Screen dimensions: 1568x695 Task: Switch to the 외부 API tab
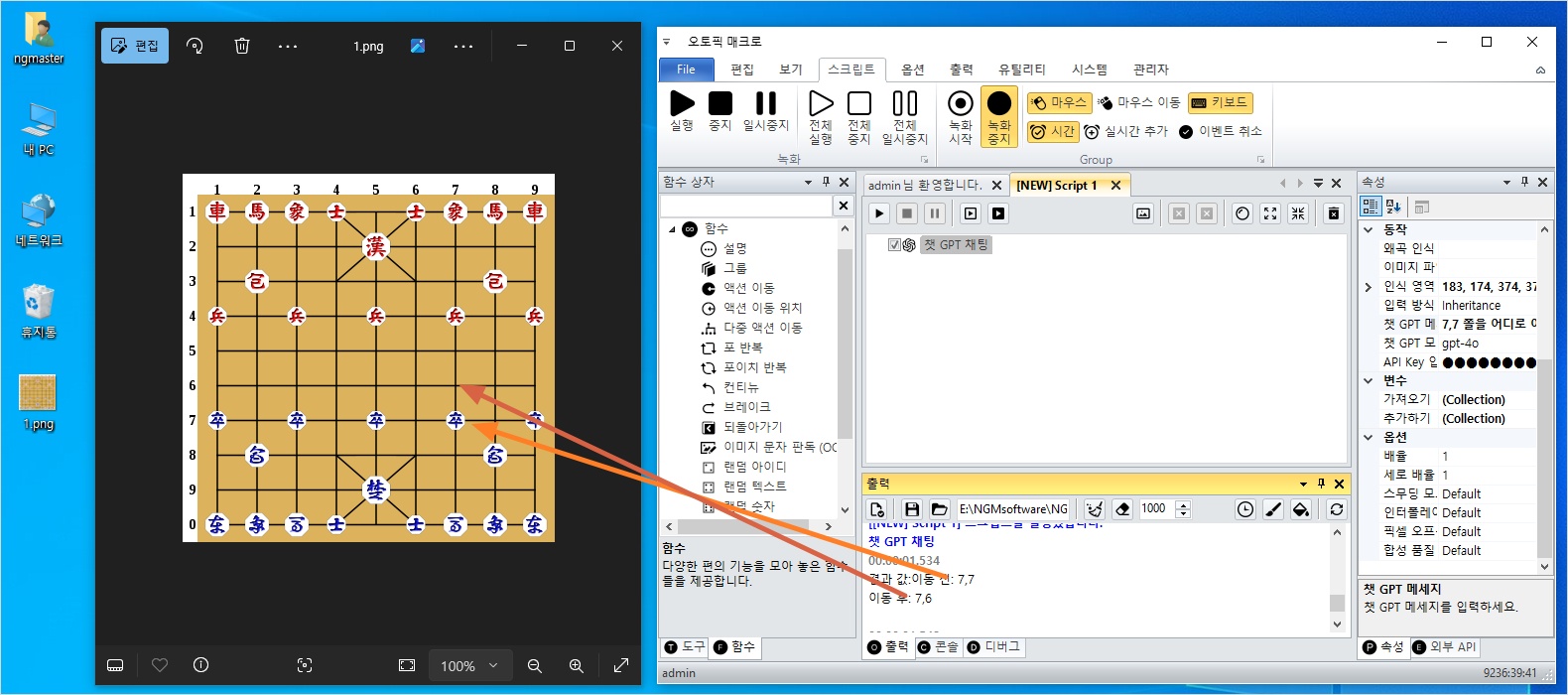coord(1444,646)
